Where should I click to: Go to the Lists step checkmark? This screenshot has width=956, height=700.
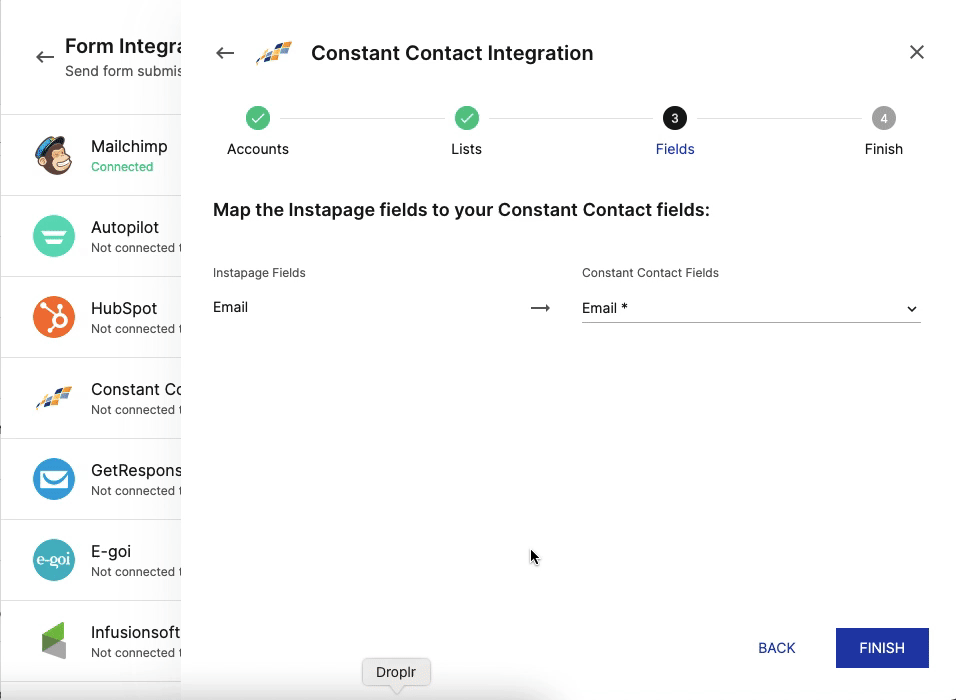(x=466, y=118)
